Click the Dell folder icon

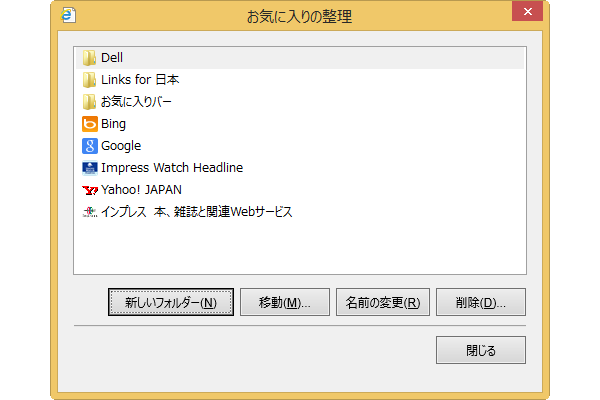pyautogui.click(x=89, y=58)
